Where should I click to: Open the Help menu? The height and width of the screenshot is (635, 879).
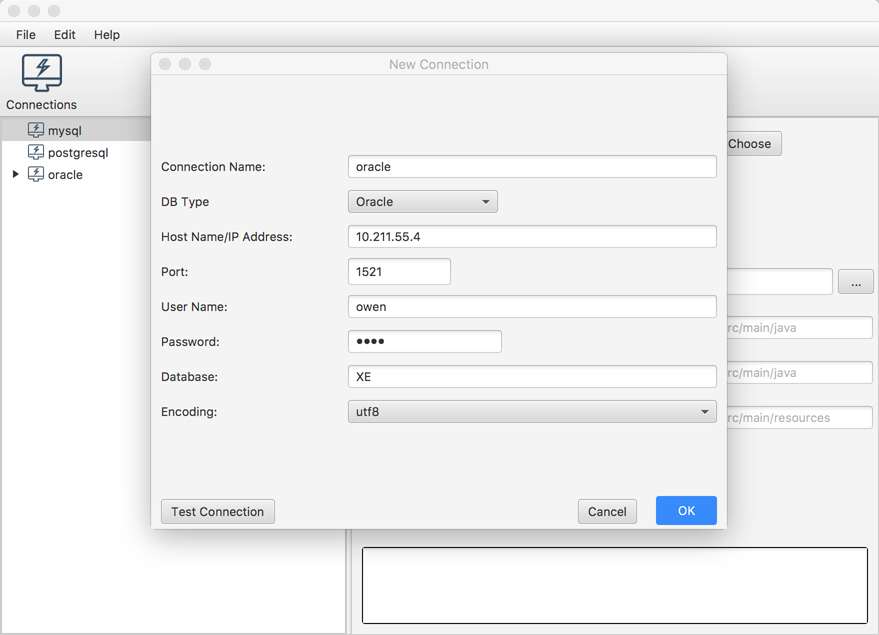point(107,35)
